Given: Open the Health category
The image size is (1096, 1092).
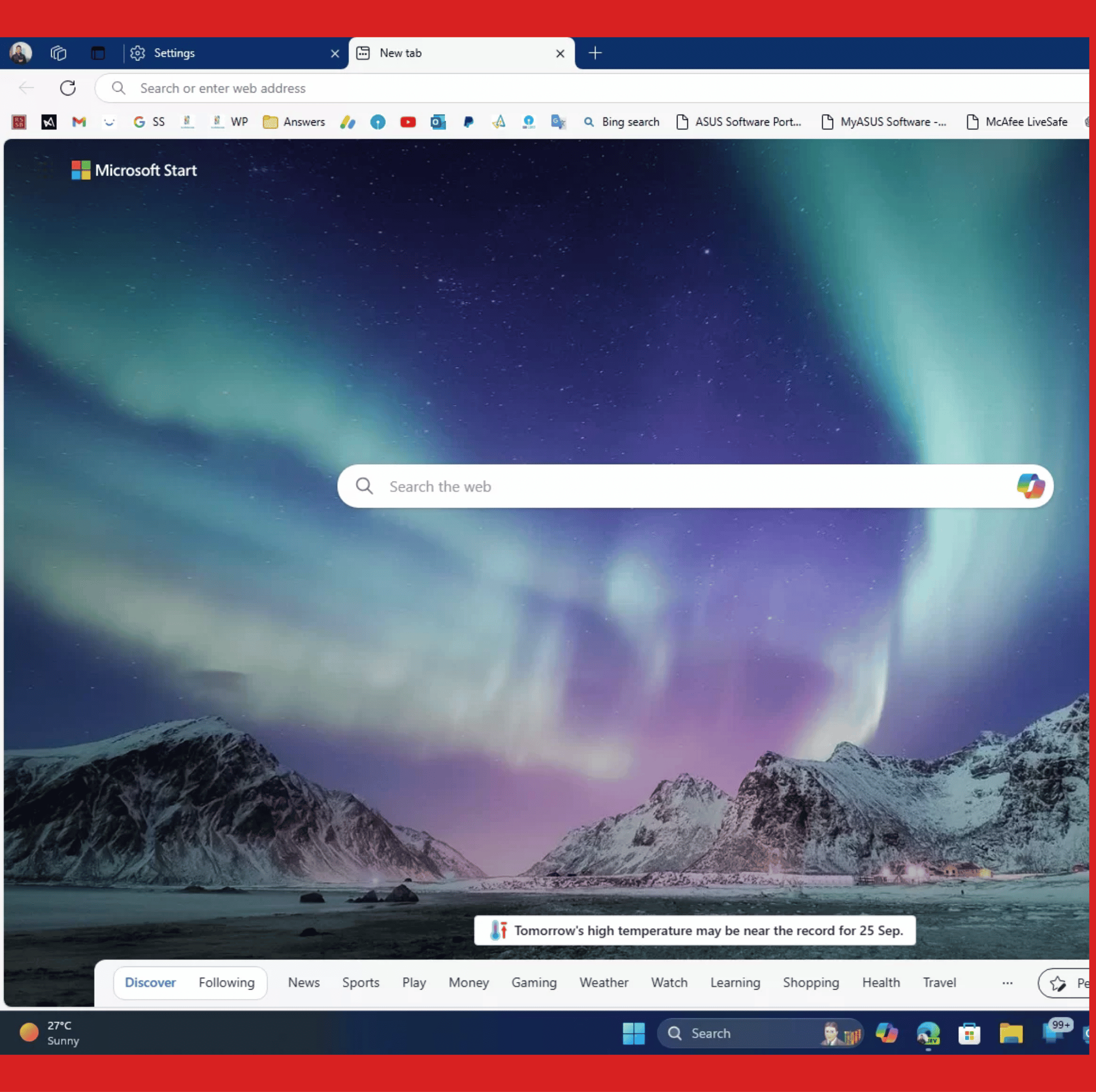Looking at the screenshot, I should pos(881,982).
